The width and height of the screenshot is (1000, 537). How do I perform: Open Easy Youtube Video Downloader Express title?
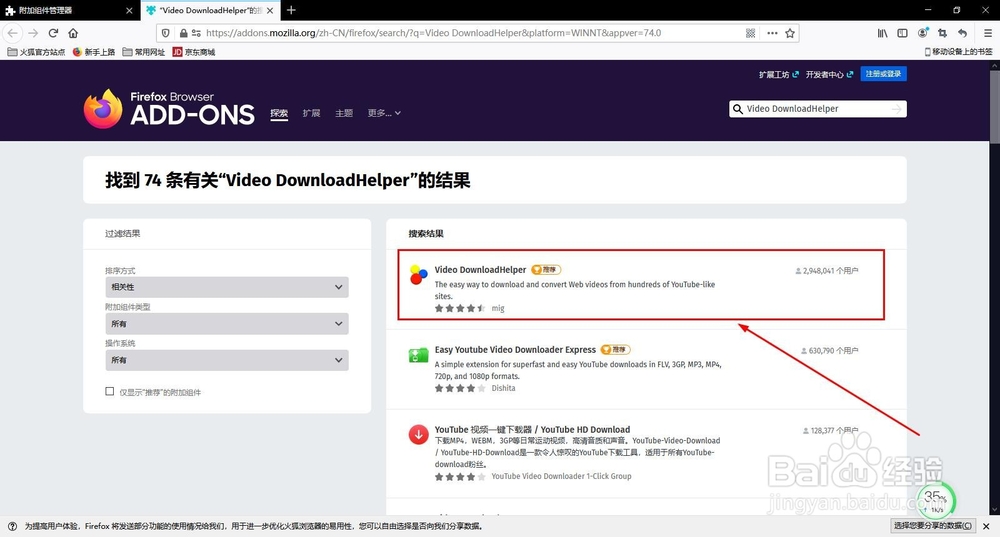coord(515,349)
